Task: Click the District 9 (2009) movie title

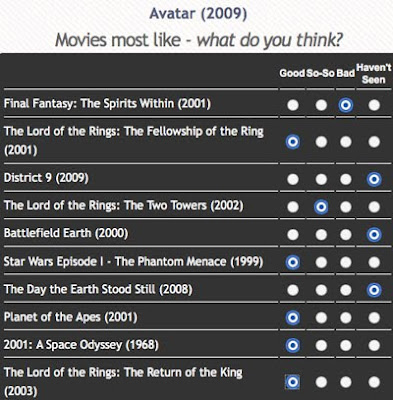Action: point(46,178)
